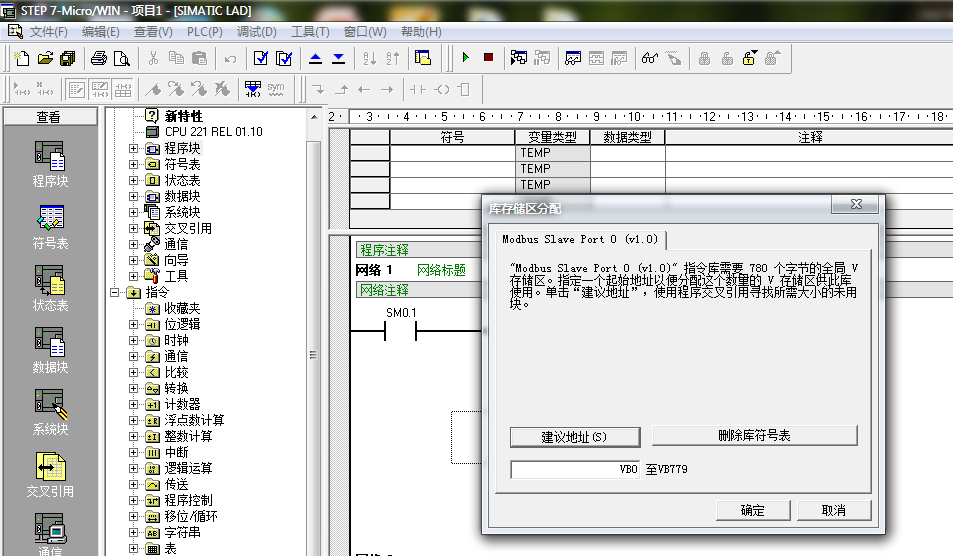Collapse the 指令 instruction tree
The height and width of the screenshot is (556, 953).
[x=116, y=293]
